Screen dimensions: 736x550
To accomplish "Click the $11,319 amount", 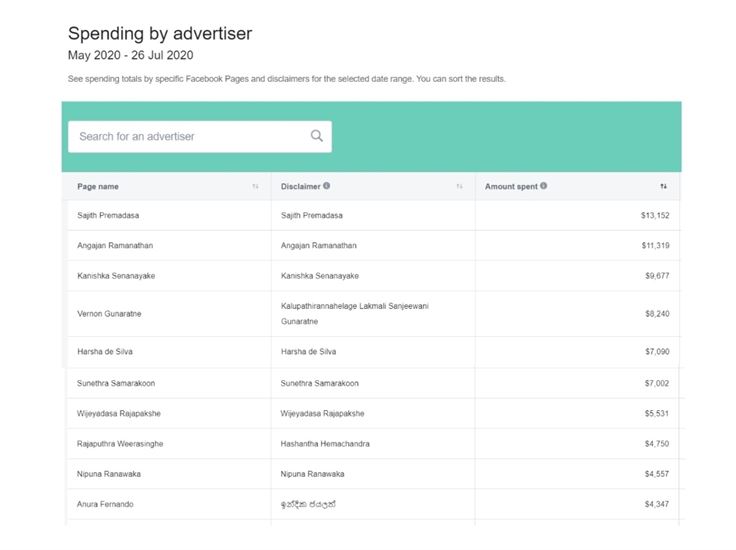I will pos(656,245).
